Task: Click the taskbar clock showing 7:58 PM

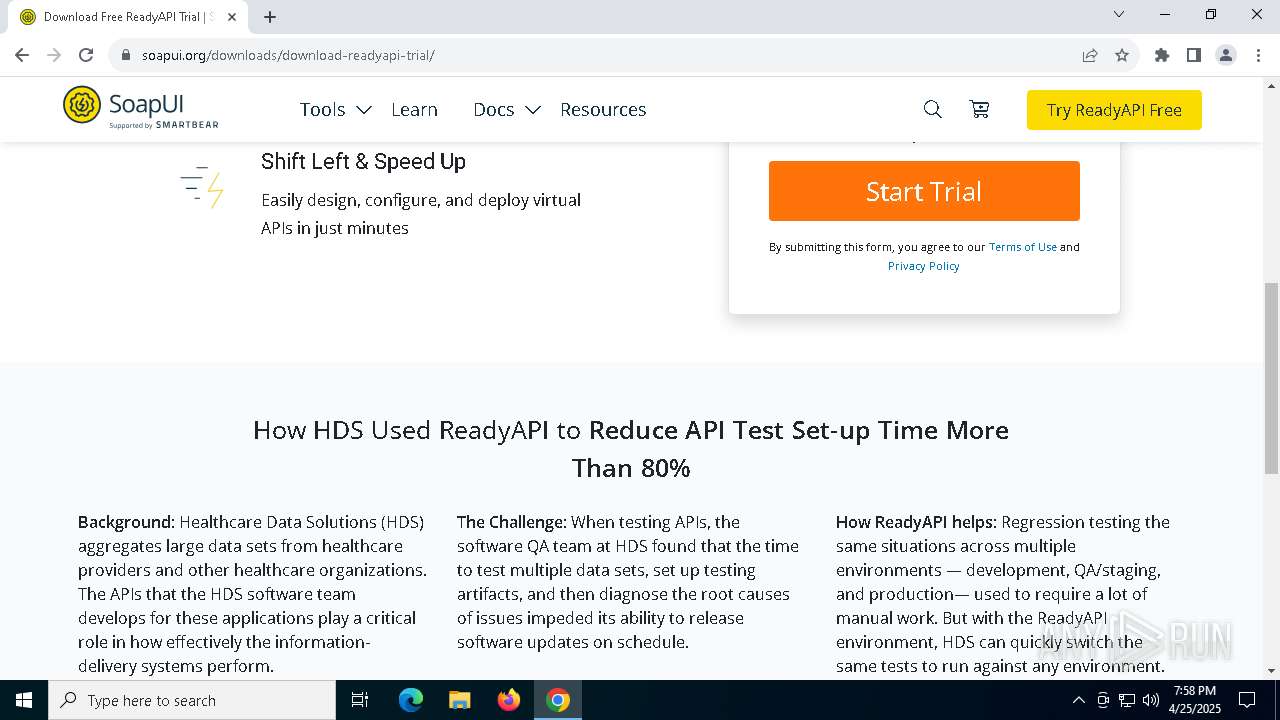Action: click(x=1195, y=700)
